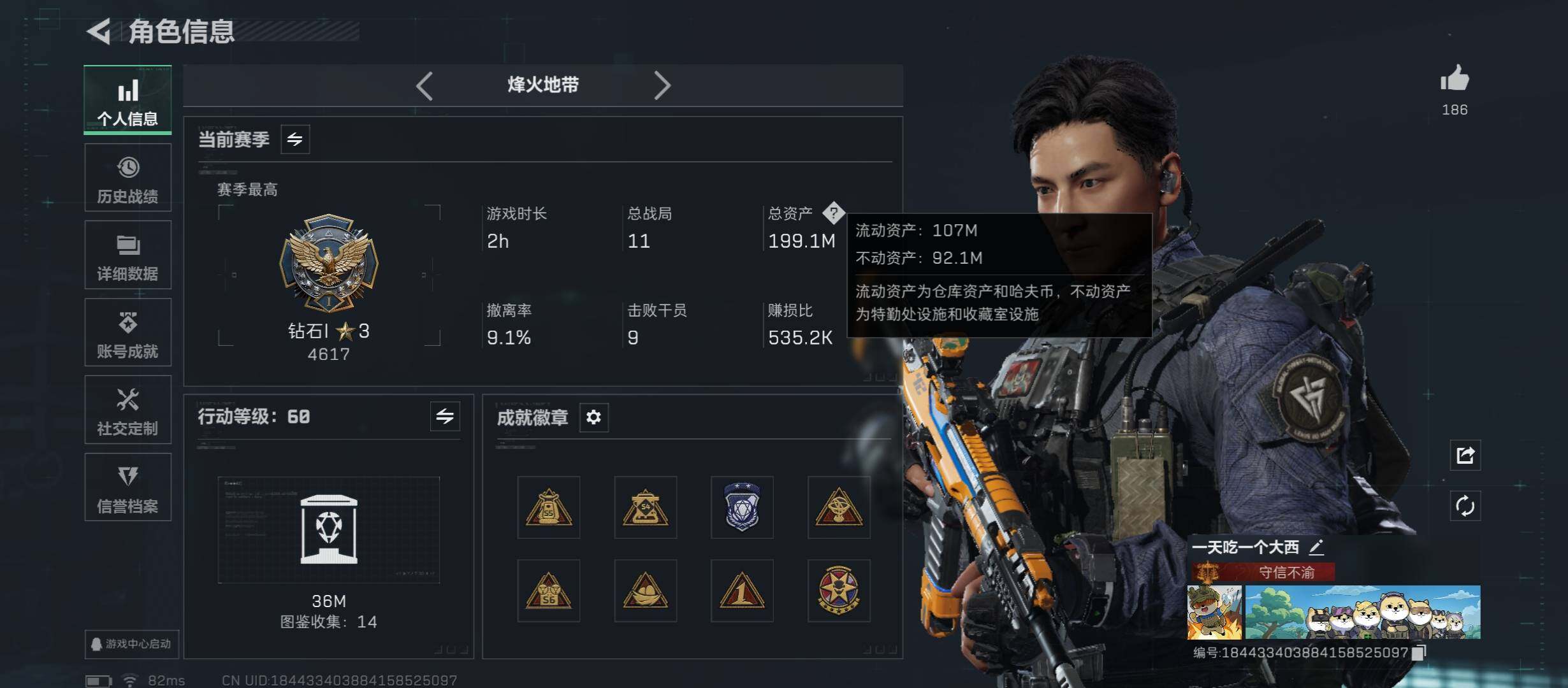Viewport: 1568px width, 688px height.
Task: Click the 总资产 question mark help icon
Action: point(833,213)
